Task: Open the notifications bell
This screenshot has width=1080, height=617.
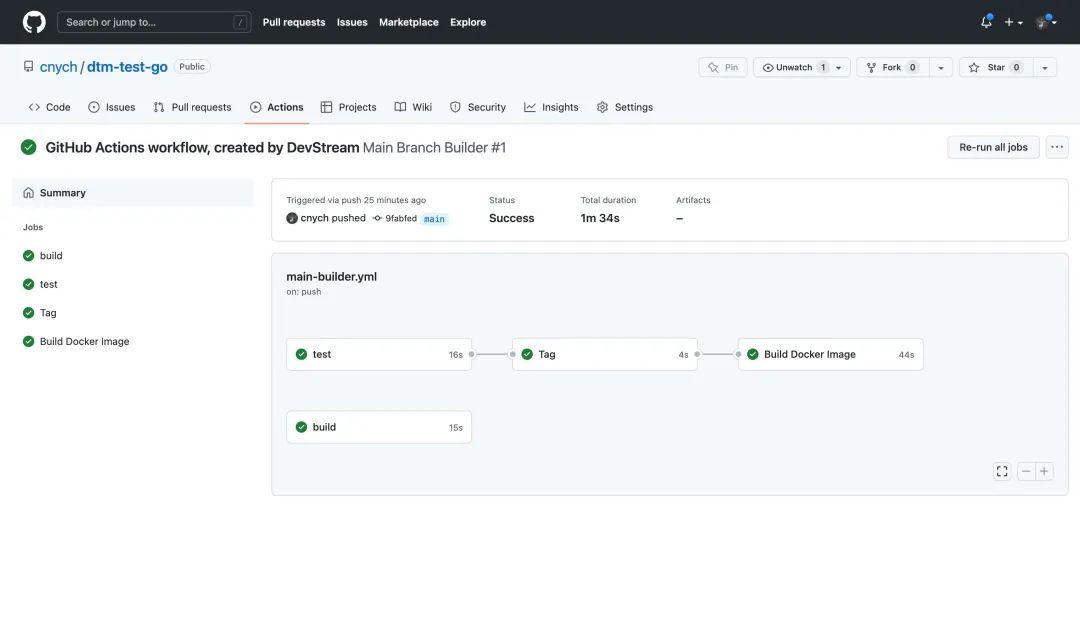Action: [986, 22]
